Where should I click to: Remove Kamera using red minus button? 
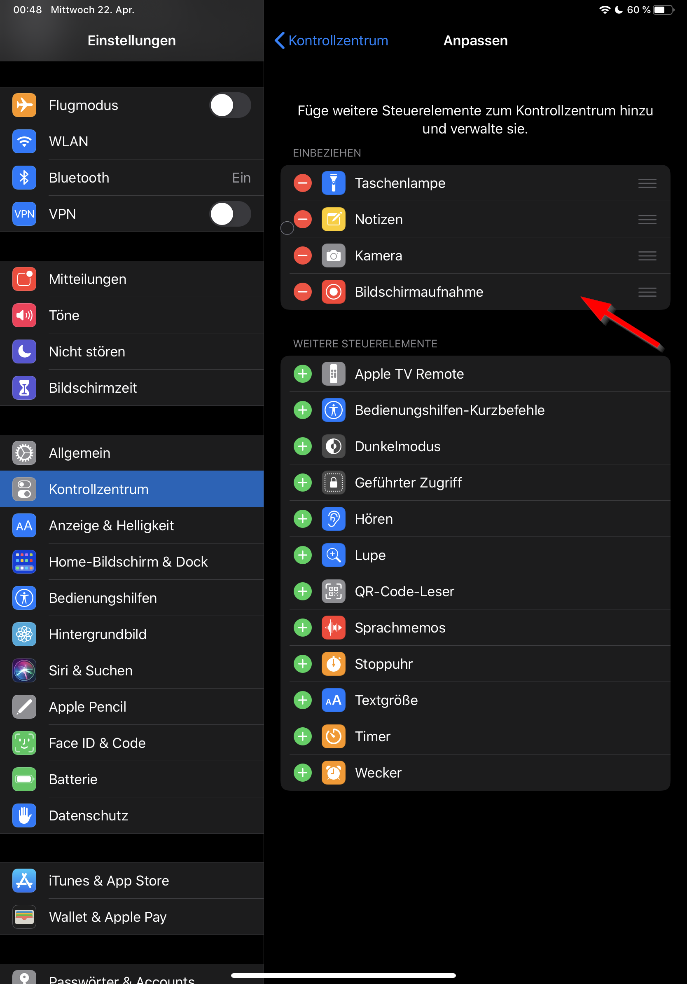coord(302,256)
